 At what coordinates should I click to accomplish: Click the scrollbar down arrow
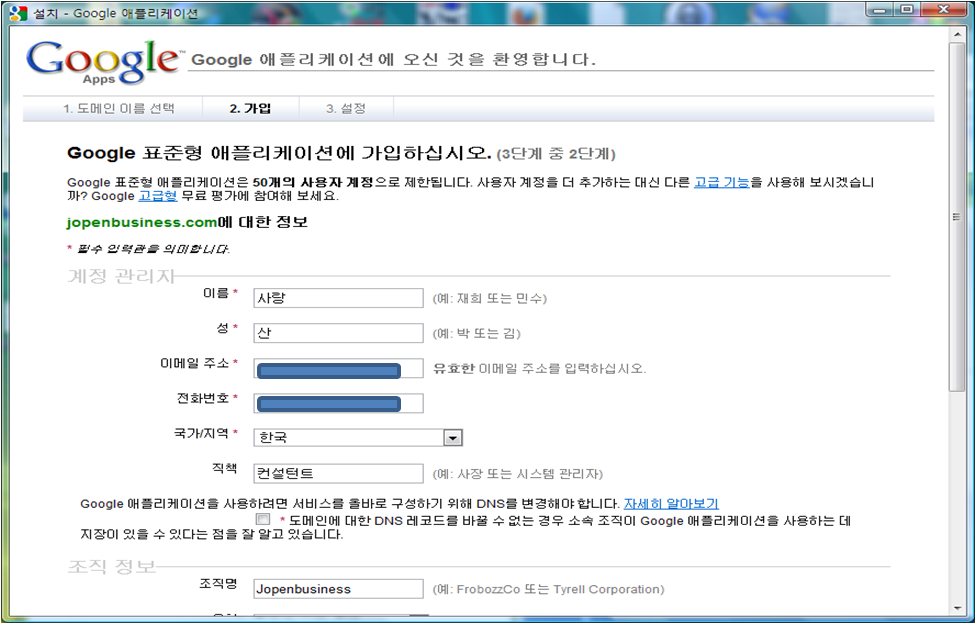point(957,608)
